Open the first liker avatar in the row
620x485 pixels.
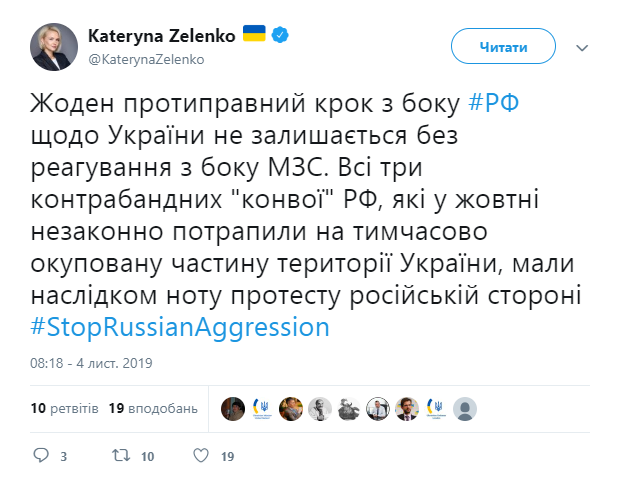tap(233, 408)
